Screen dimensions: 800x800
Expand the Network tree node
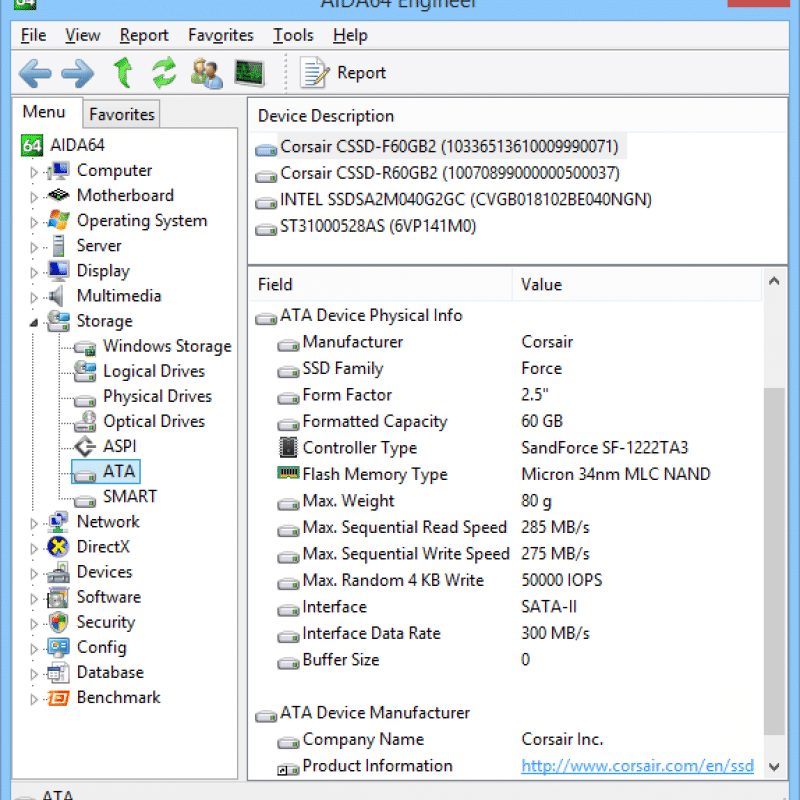click(34, 523)
